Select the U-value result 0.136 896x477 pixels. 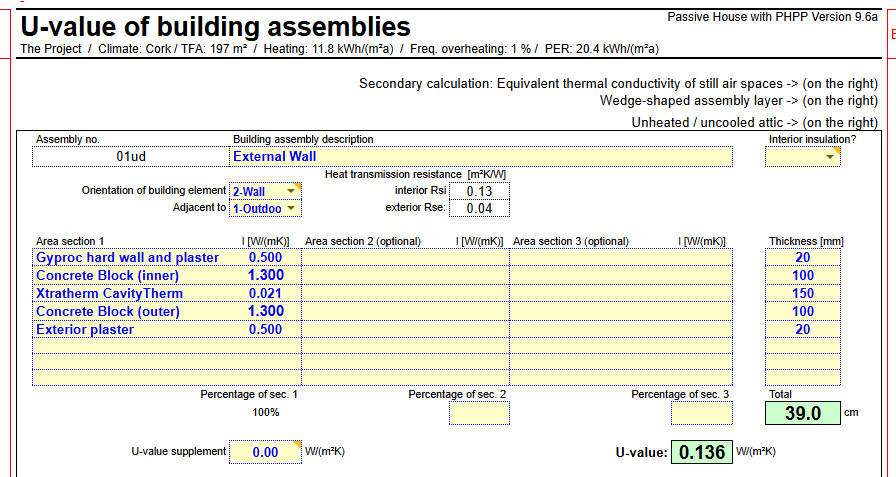[x=702, y=452]
